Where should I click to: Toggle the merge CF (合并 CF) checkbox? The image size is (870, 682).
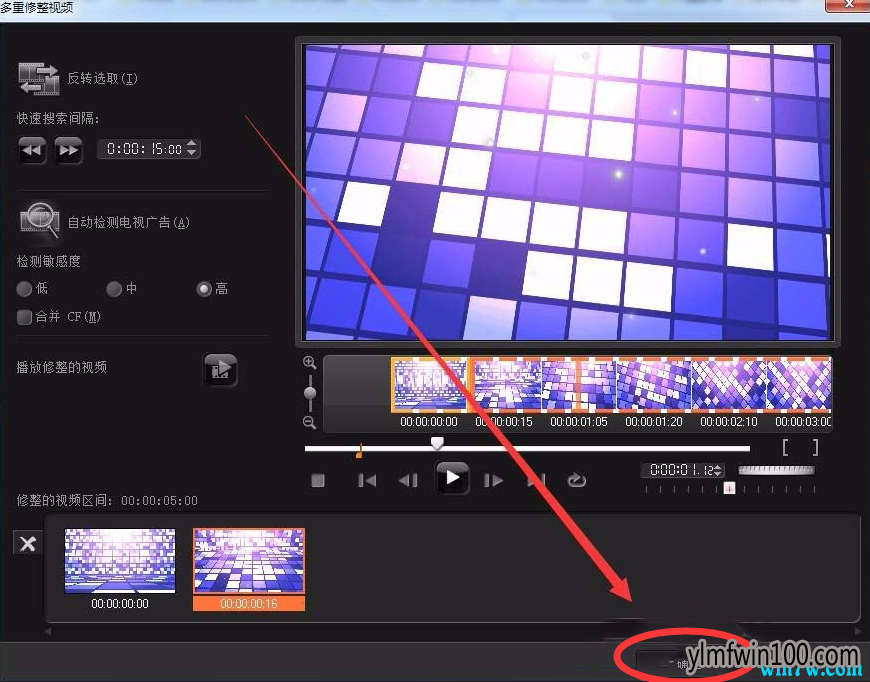coord(24,317)
